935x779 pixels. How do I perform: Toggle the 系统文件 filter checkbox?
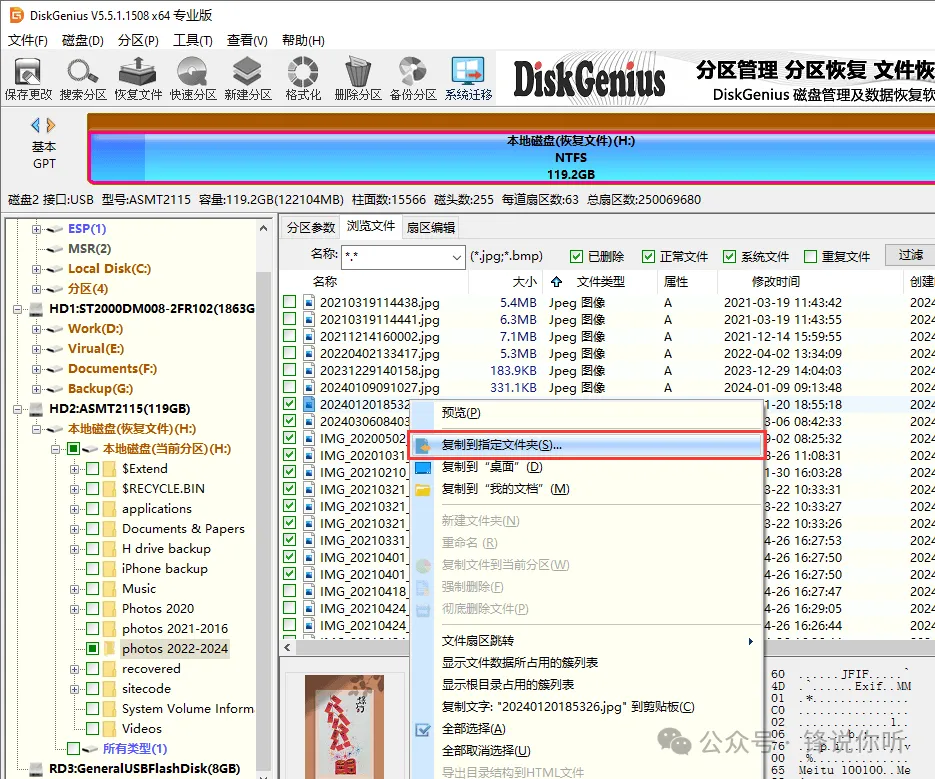(729, 256)
